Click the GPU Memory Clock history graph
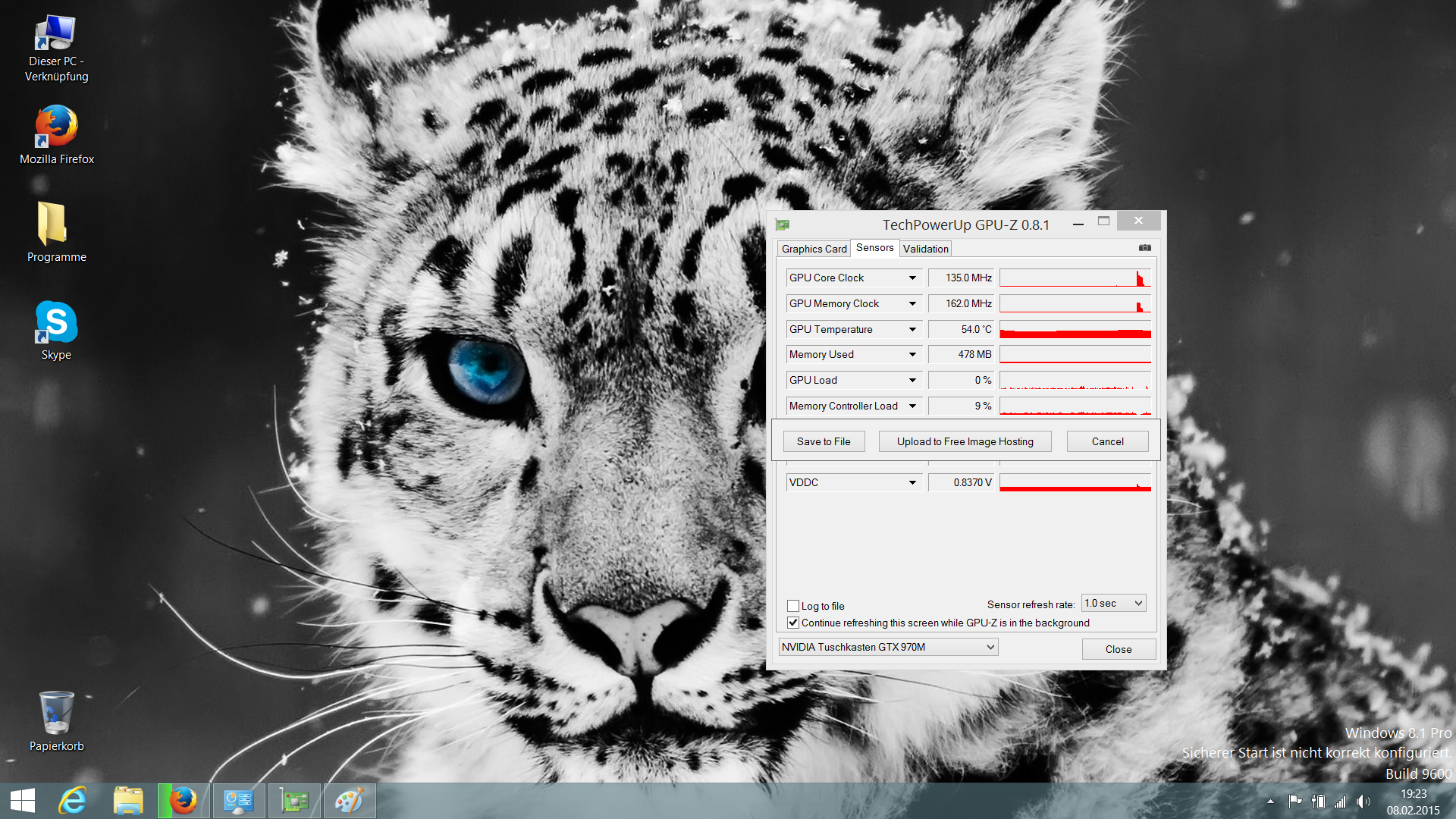This screenshot has width=1456, height=819. 1075,303
